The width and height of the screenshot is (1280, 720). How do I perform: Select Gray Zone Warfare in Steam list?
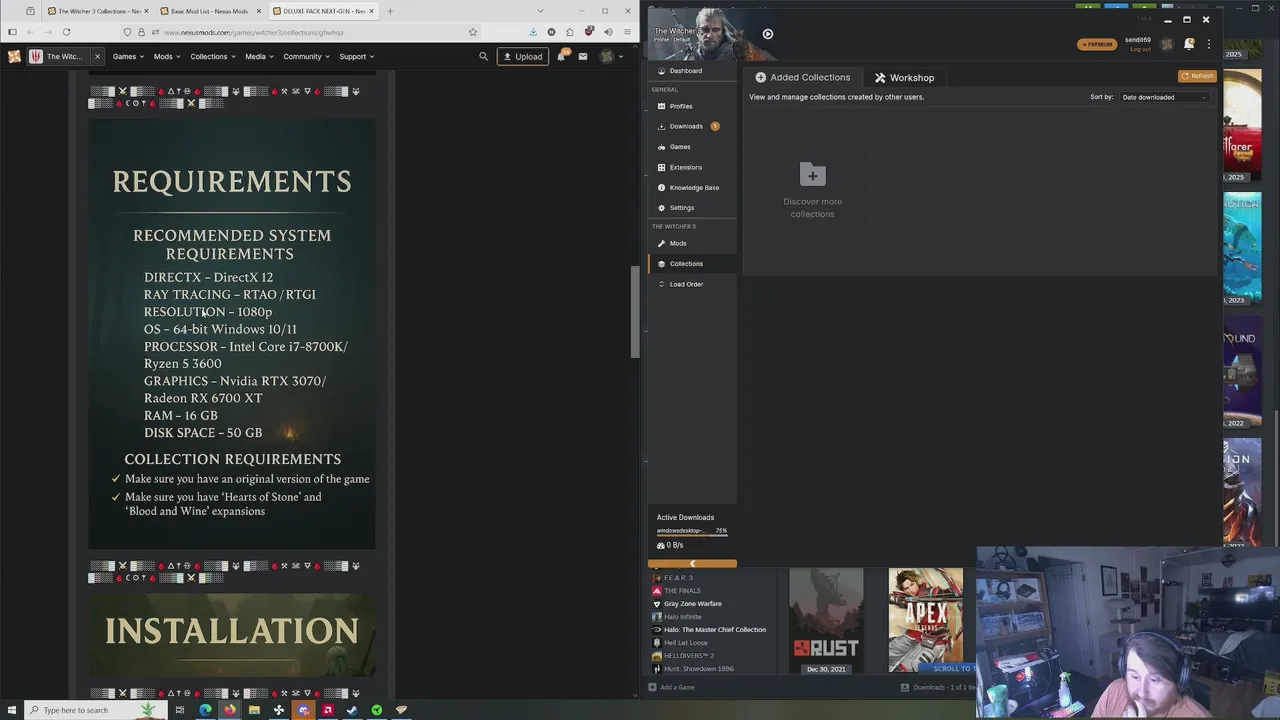pyautogui.click(x=692, y=604)
